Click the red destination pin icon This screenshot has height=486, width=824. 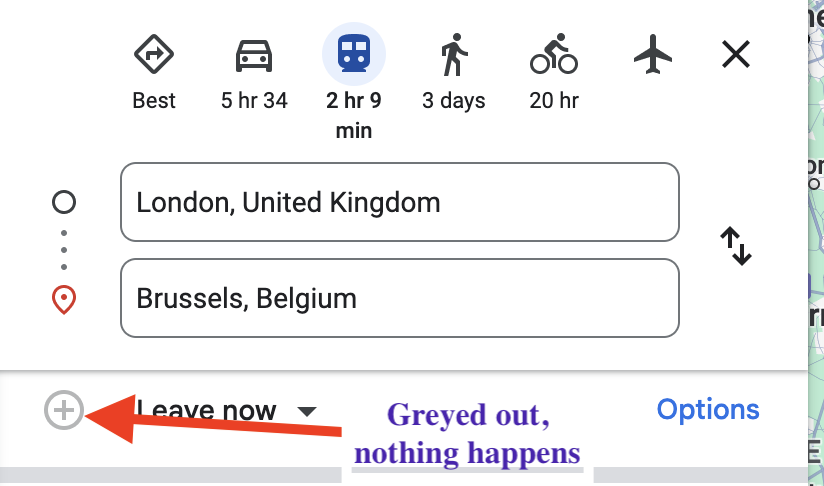pos(64,299)
